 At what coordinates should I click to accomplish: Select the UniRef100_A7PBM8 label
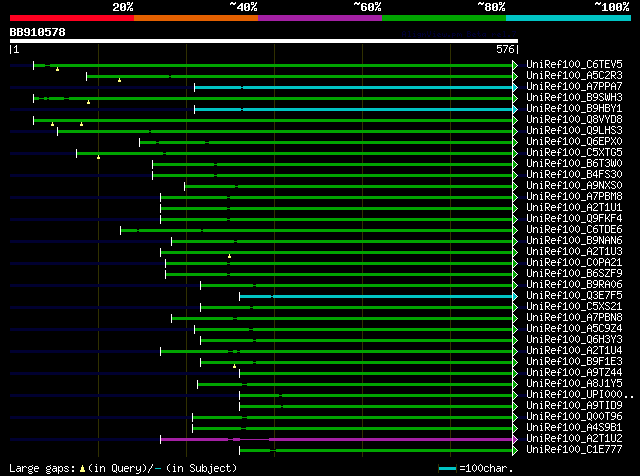(x=574, y=197)
